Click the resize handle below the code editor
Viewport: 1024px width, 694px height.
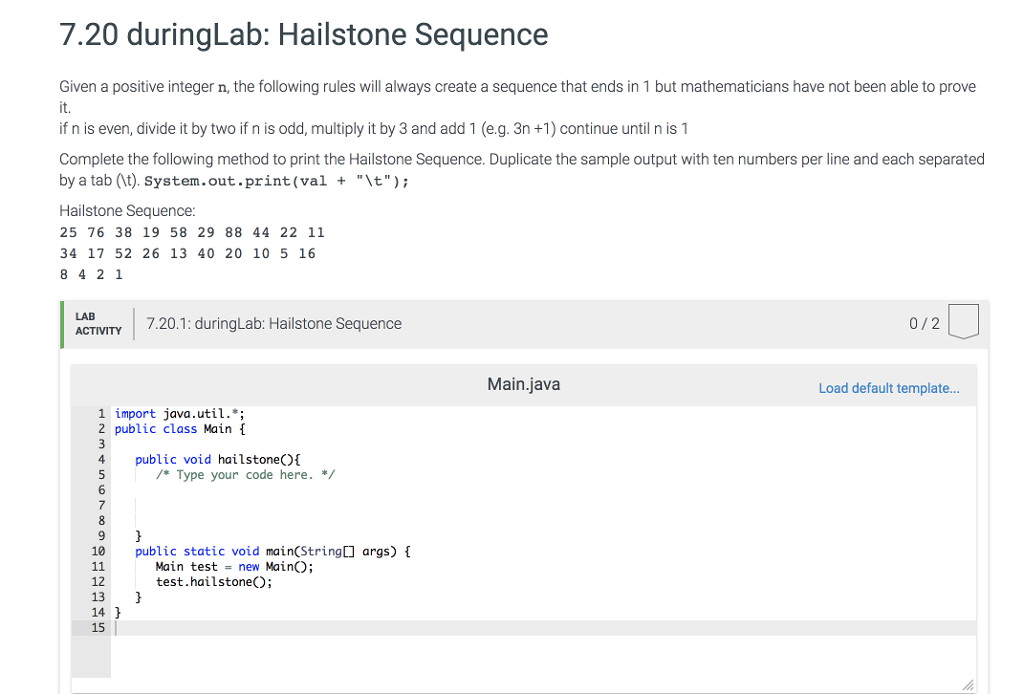[969, 684]
